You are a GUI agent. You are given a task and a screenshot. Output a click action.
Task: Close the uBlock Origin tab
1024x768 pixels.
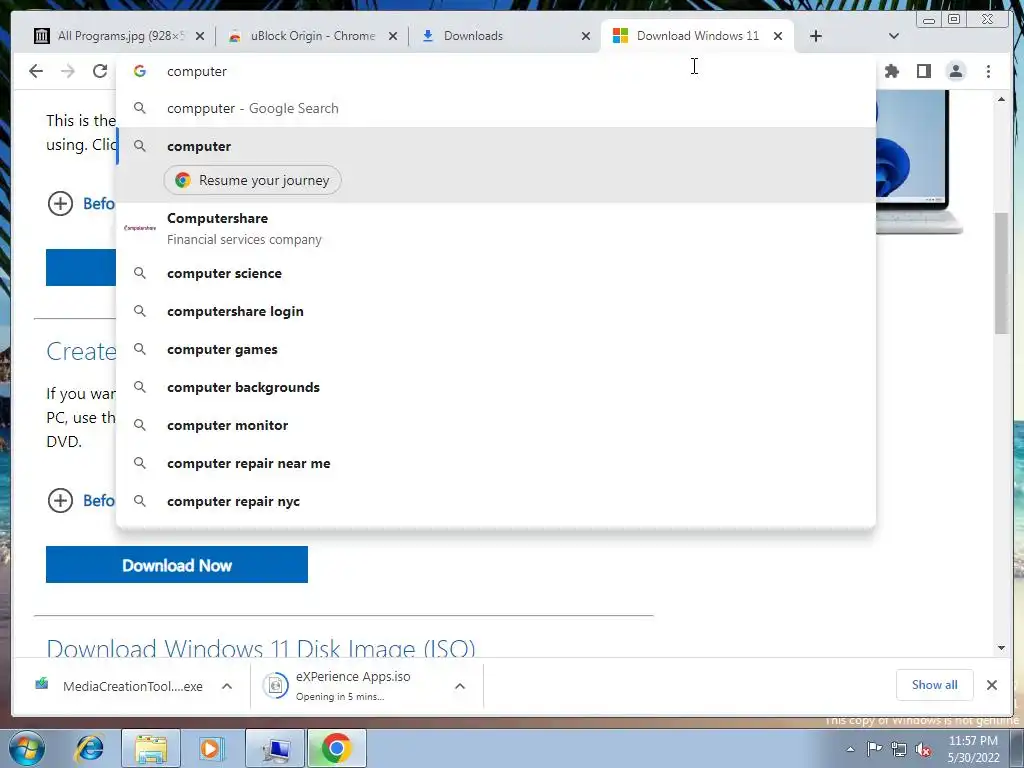(x=392, y=37)
